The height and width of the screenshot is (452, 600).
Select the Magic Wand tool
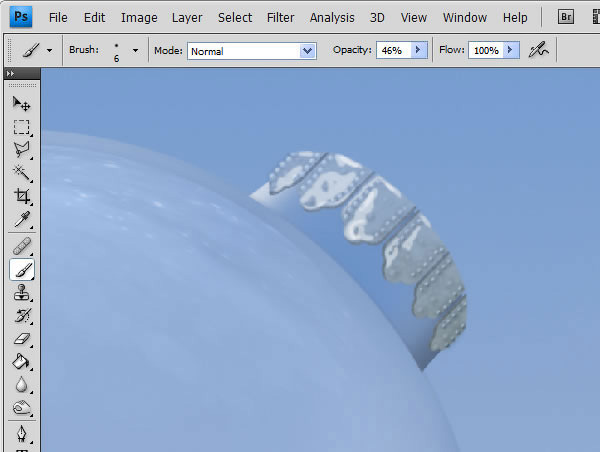(21, 173)
